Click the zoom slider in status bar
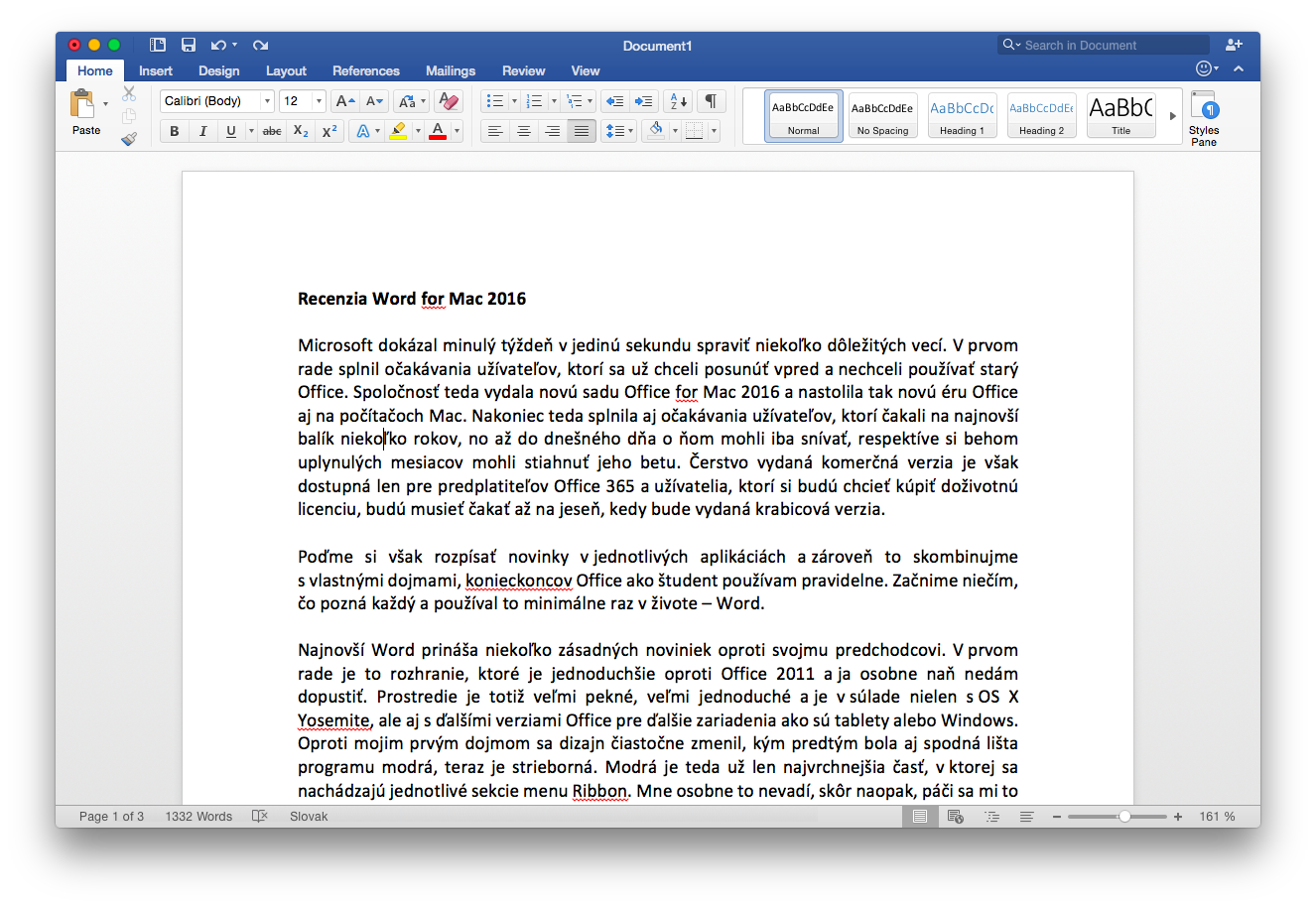 pyautogui.click(x=1123, y=816)
